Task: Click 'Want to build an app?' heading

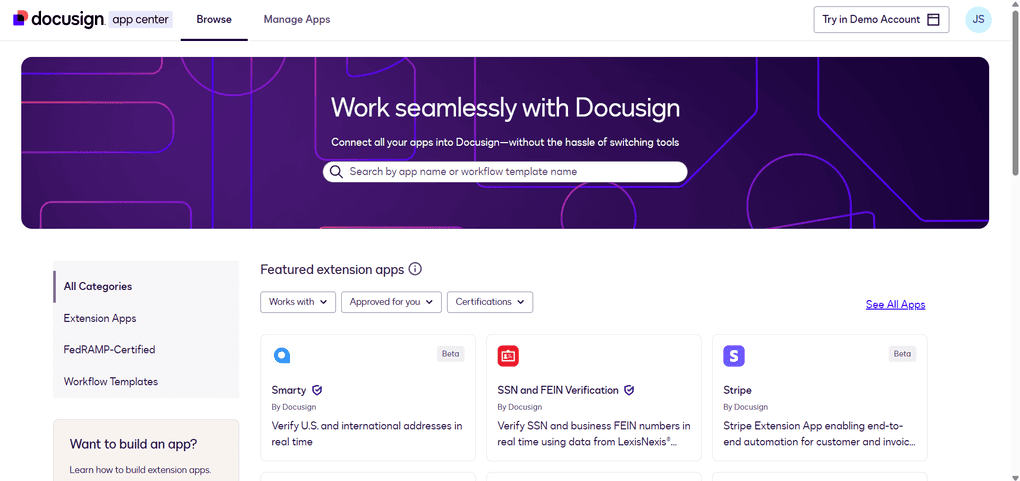Action: point(133,445)
